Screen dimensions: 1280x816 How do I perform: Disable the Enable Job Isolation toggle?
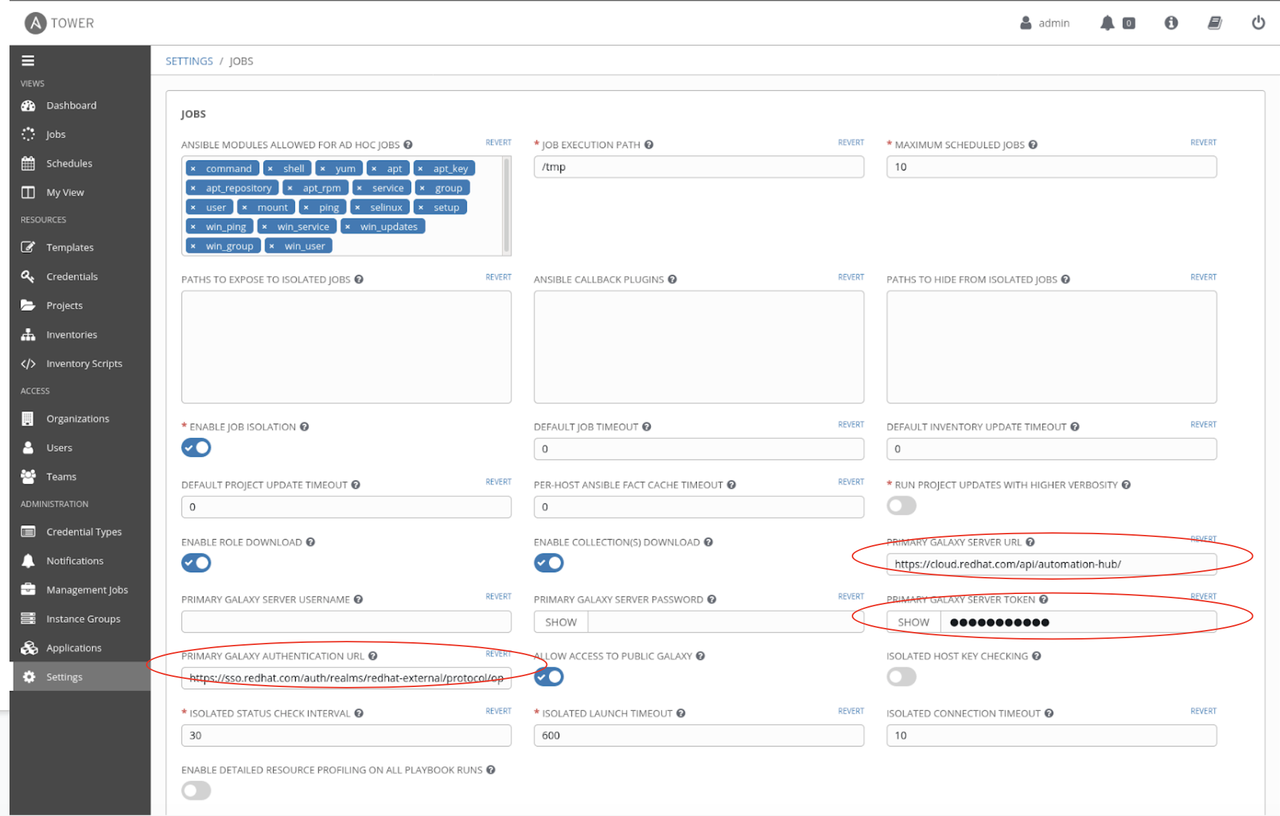(x=196, y=448)
